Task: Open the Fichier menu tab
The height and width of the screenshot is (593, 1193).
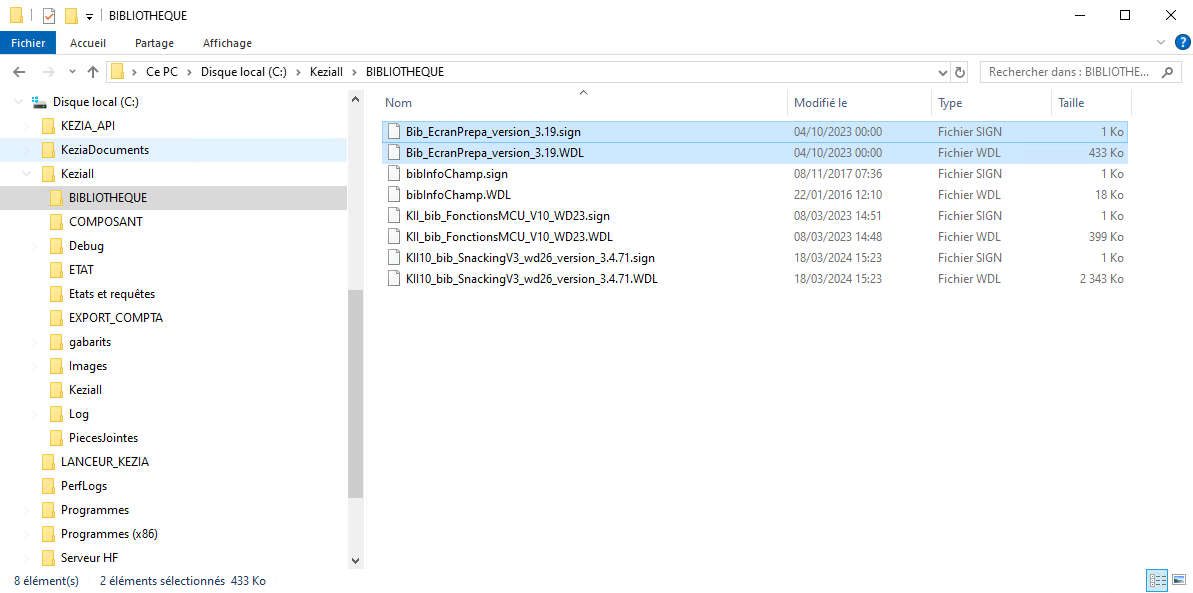Action: pos(28,43)
